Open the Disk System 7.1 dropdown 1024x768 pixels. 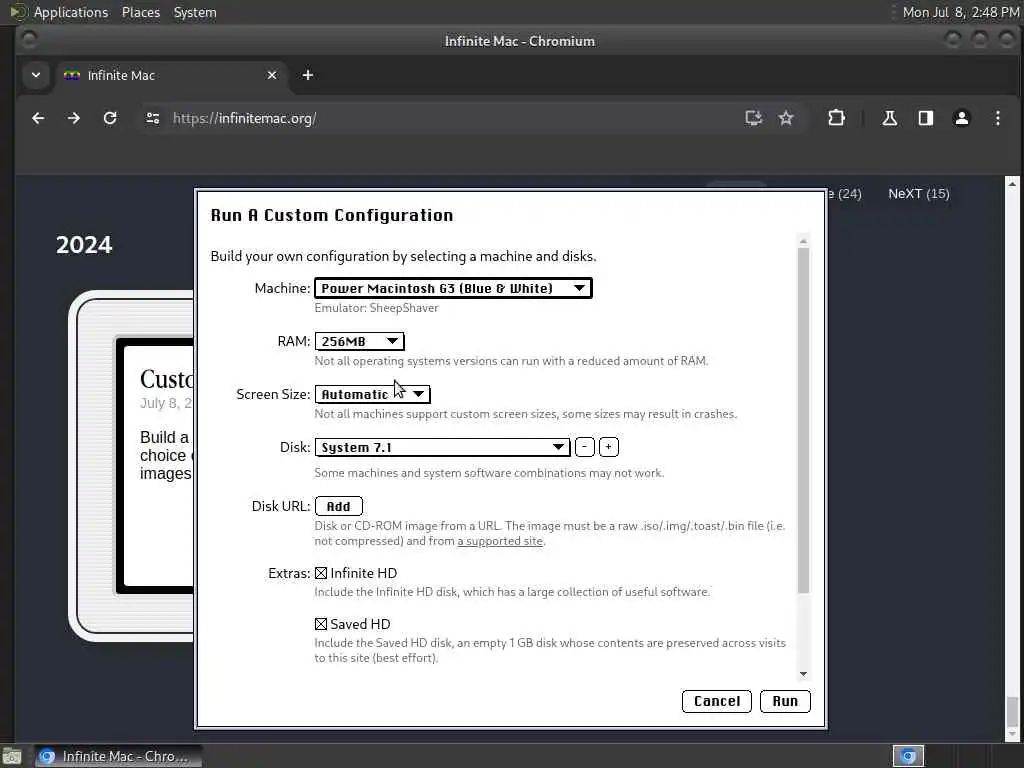(x=442, y=447)
